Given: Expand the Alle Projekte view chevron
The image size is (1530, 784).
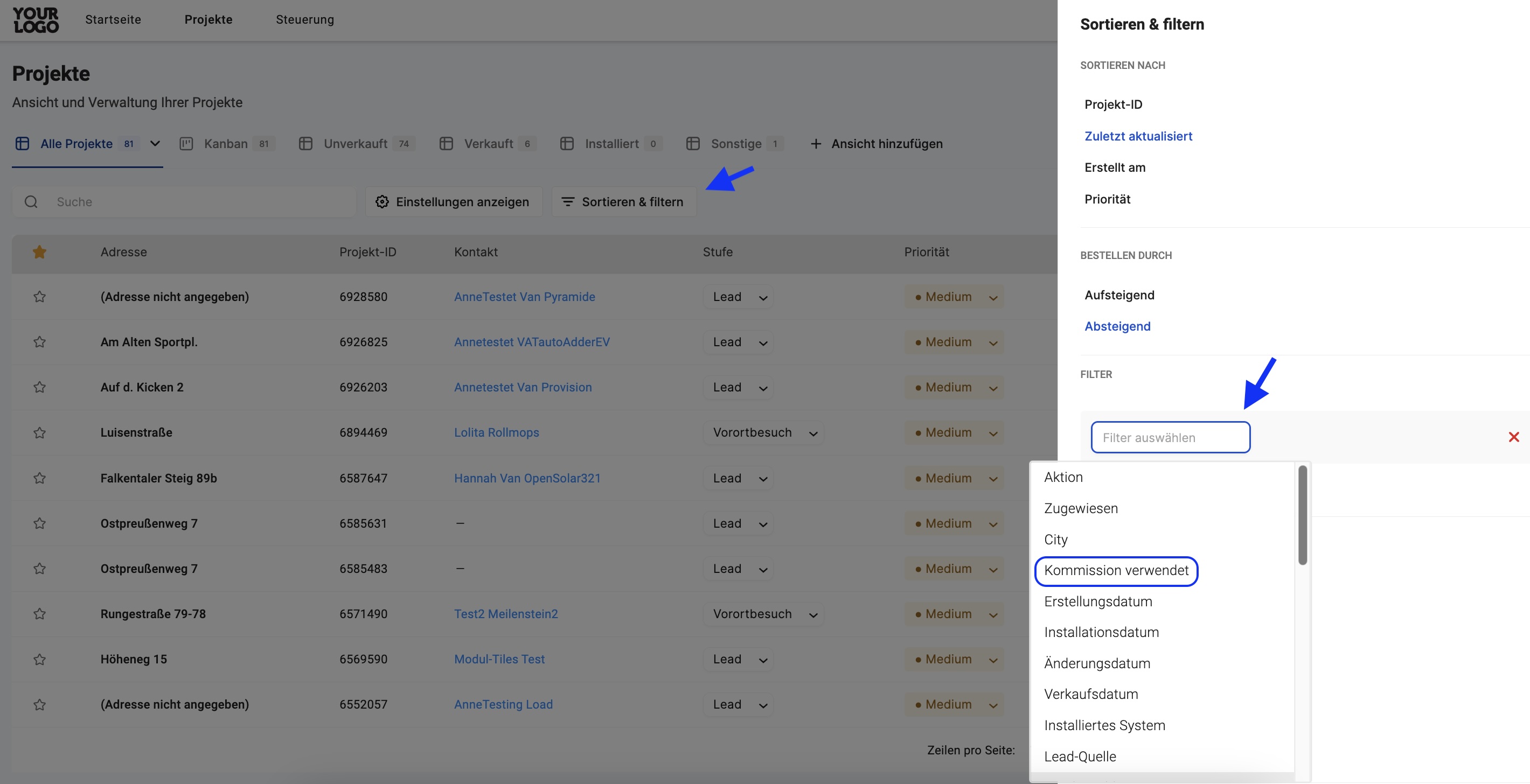Looking at the screenshot, I should 155,144.
